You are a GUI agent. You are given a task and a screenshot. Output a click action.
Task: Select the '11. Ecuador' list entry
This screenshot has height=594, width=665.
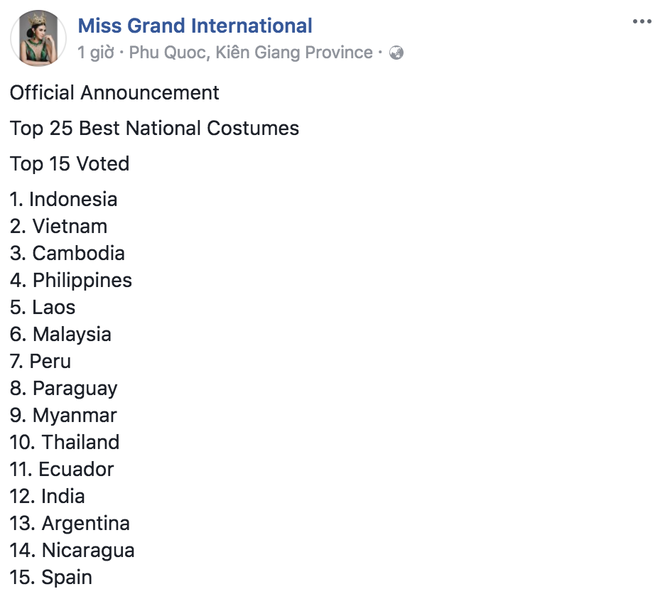[62, 469]
